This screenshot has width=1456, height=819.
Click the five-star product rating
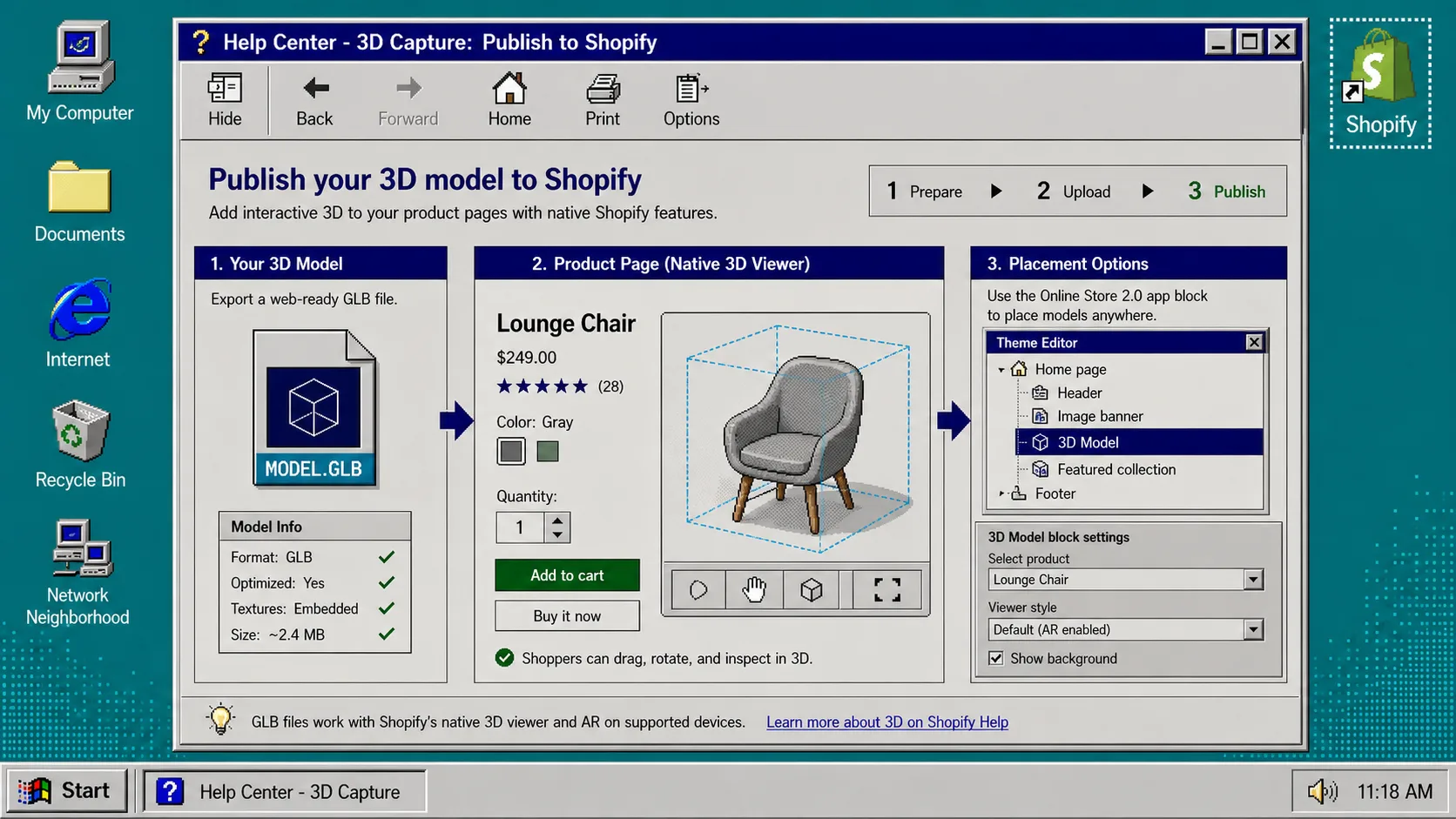point(543,386)
